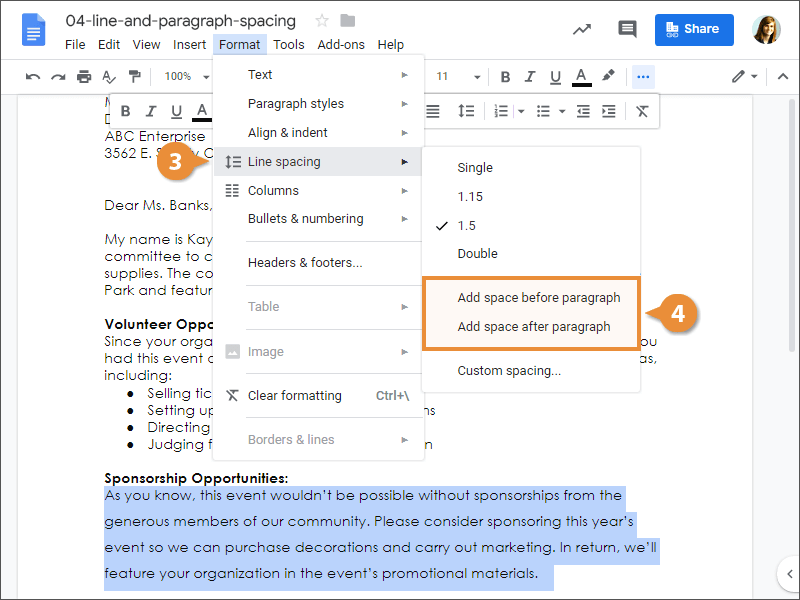Select the Paint format roller icon
Viewport: 800px width, 600px height.
point(135,77)
